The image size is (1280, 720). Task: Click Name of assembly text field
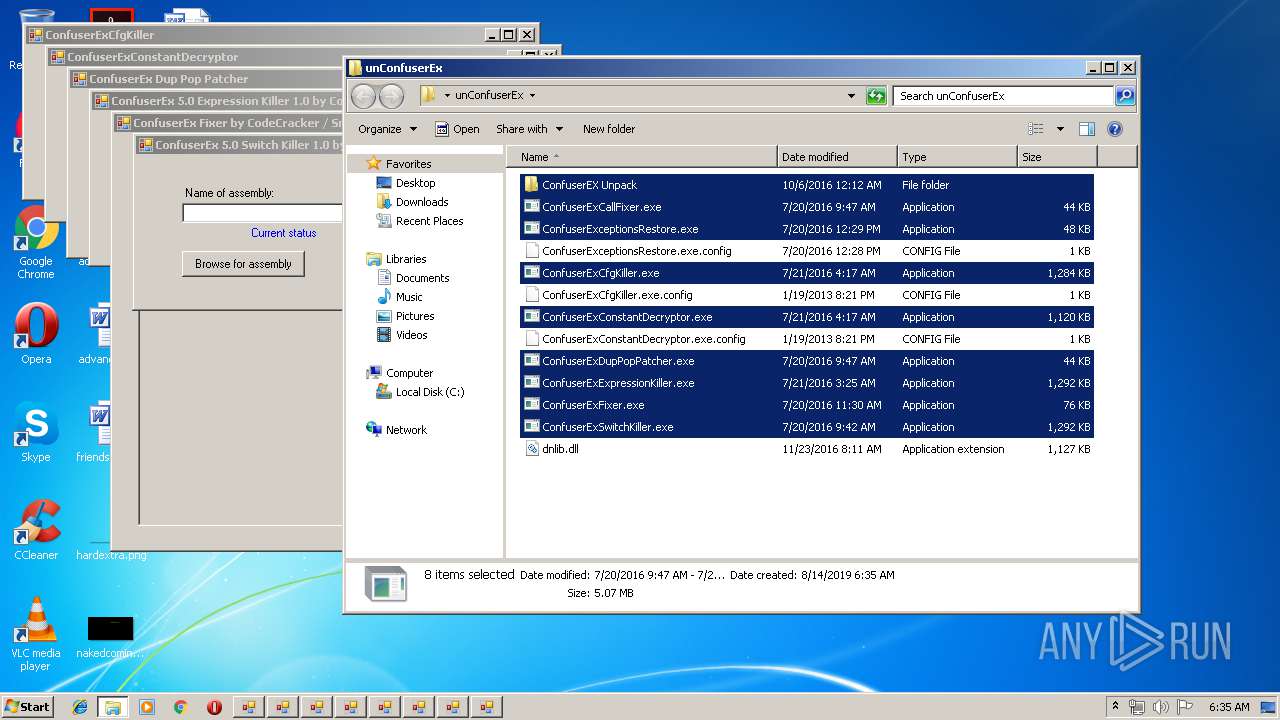(262, 213)
